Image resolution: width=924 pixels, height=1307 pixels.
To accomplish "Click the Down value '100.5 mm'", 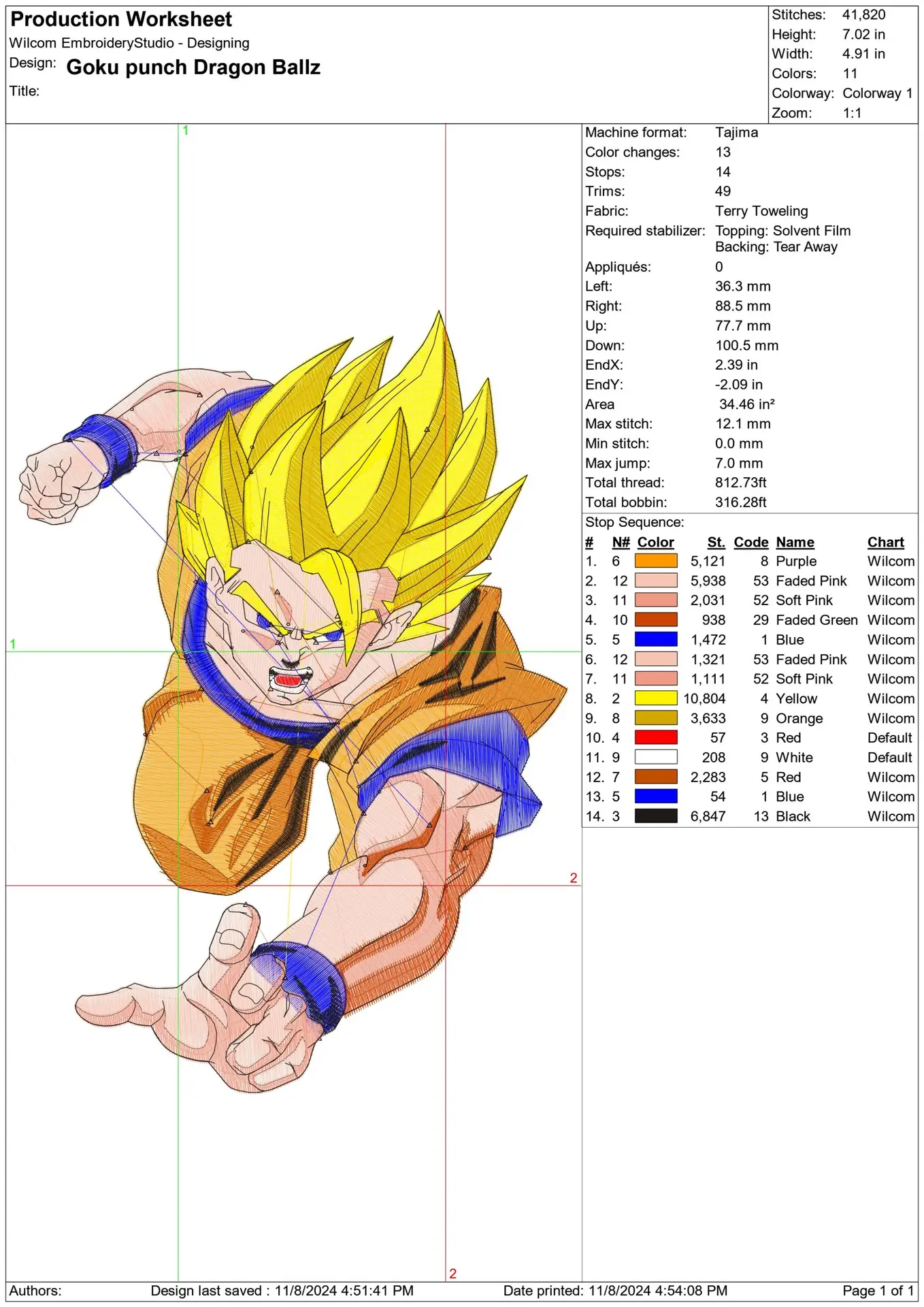I will click(x=746, y=346).
